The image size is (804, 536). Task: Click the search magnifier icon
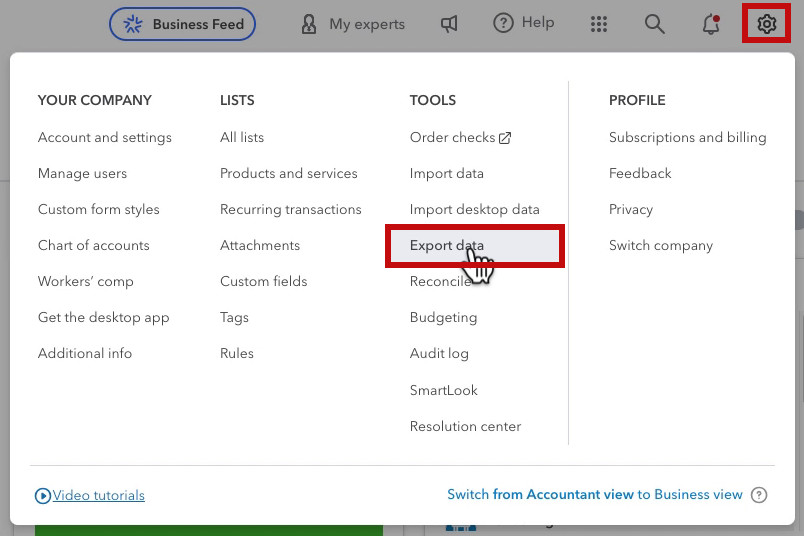[x=654, y=24]
